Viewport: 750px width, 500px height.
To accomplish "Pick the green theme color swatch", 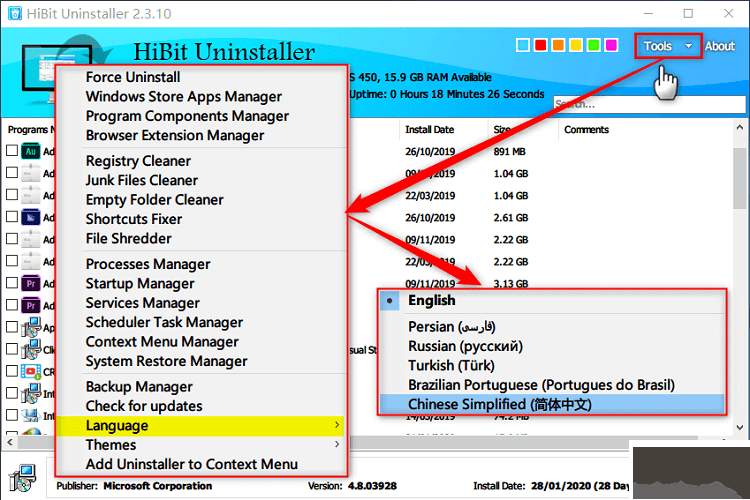I will (594, 45).
